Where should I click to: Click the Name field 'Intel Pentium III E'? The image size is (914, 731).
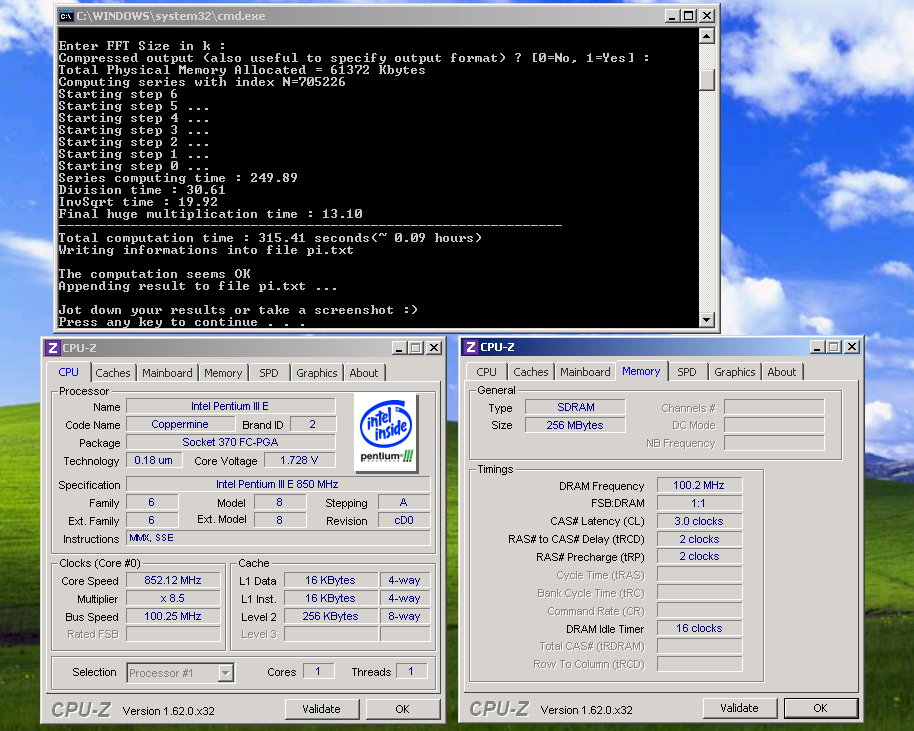pyautogui.click(x=230, y=406)
